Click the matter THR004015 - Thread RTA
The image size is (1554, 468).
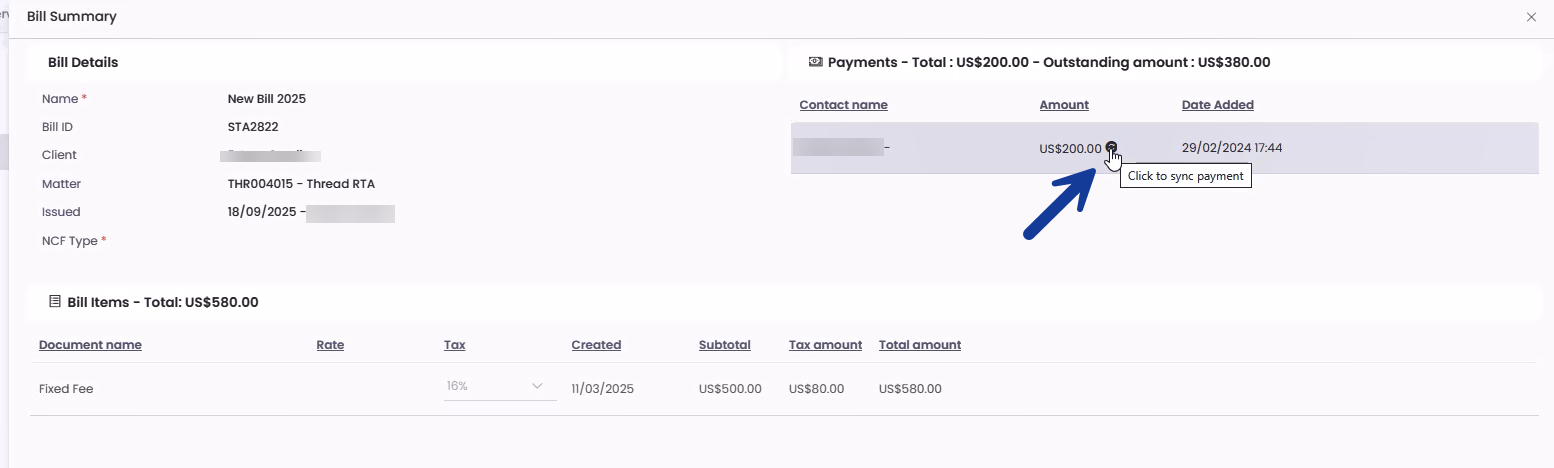click(301, 184)
